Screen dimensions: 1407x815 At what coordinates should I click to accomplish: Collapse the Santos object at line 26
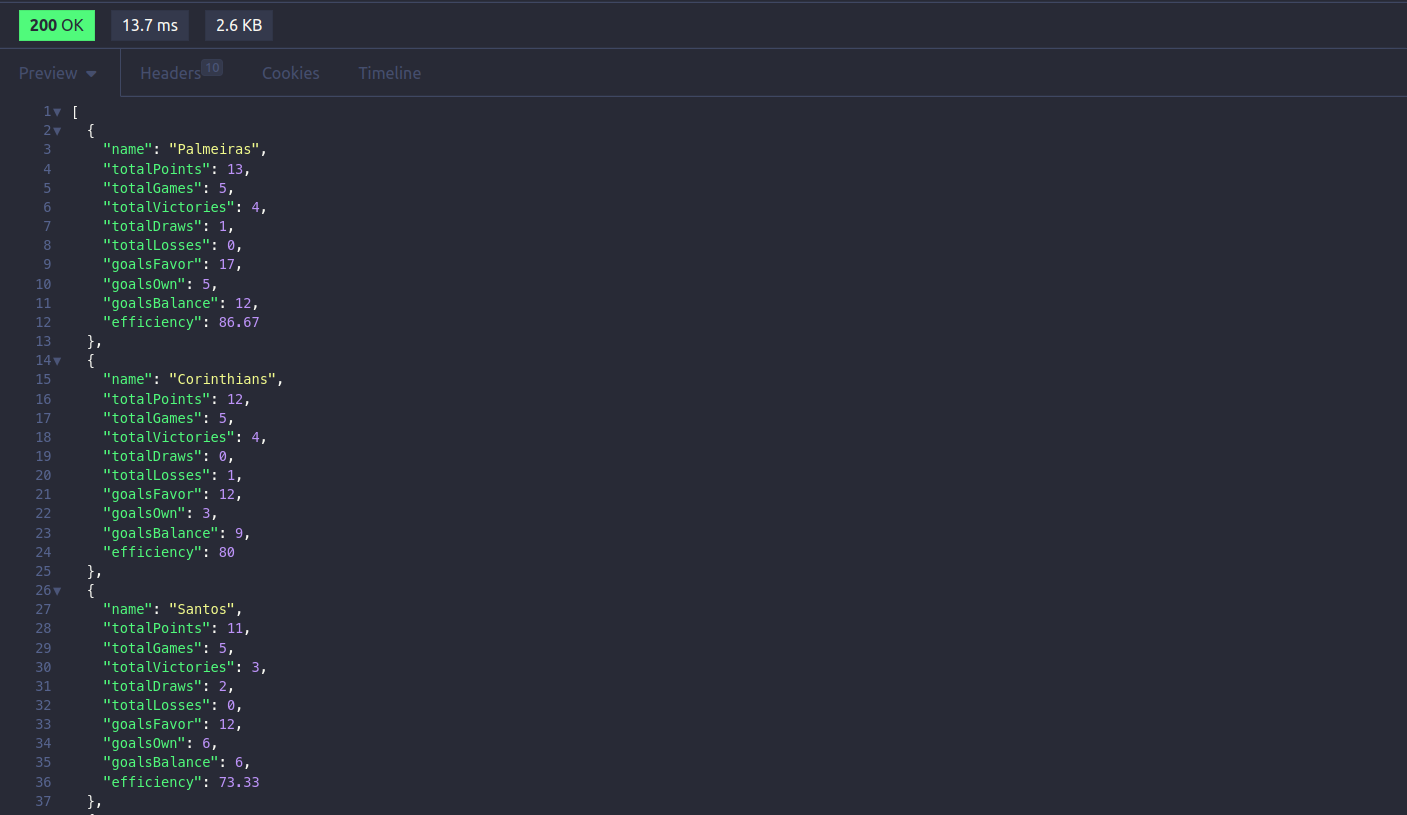(55, 590)
